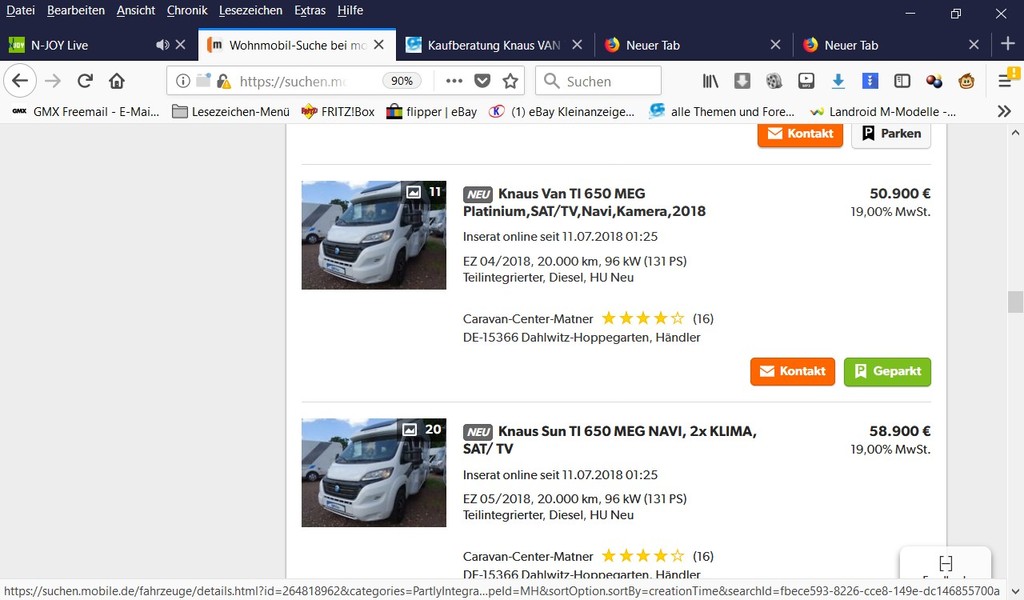Show more bookmarks with double chevron

pyautogui.click(x=1004, y=112)
